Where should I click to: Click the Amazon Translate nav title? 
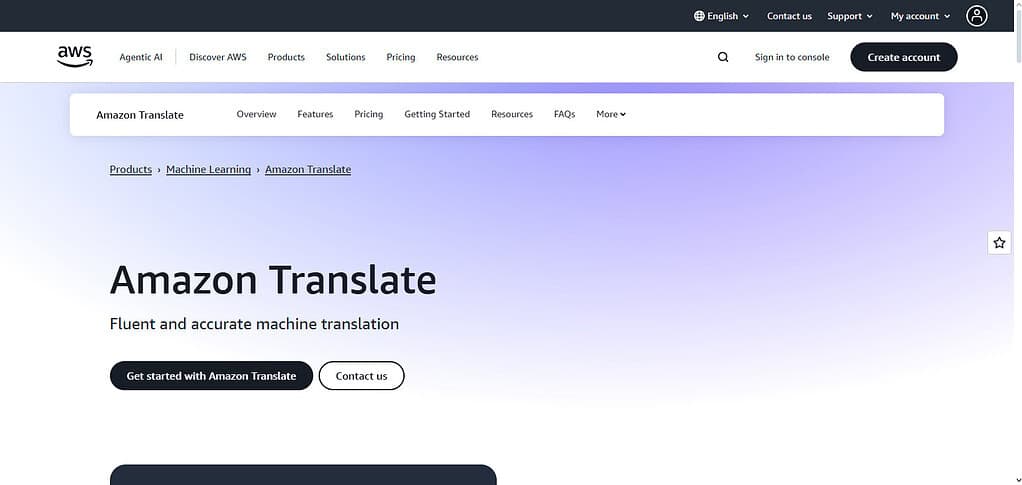tap(140, 115)
